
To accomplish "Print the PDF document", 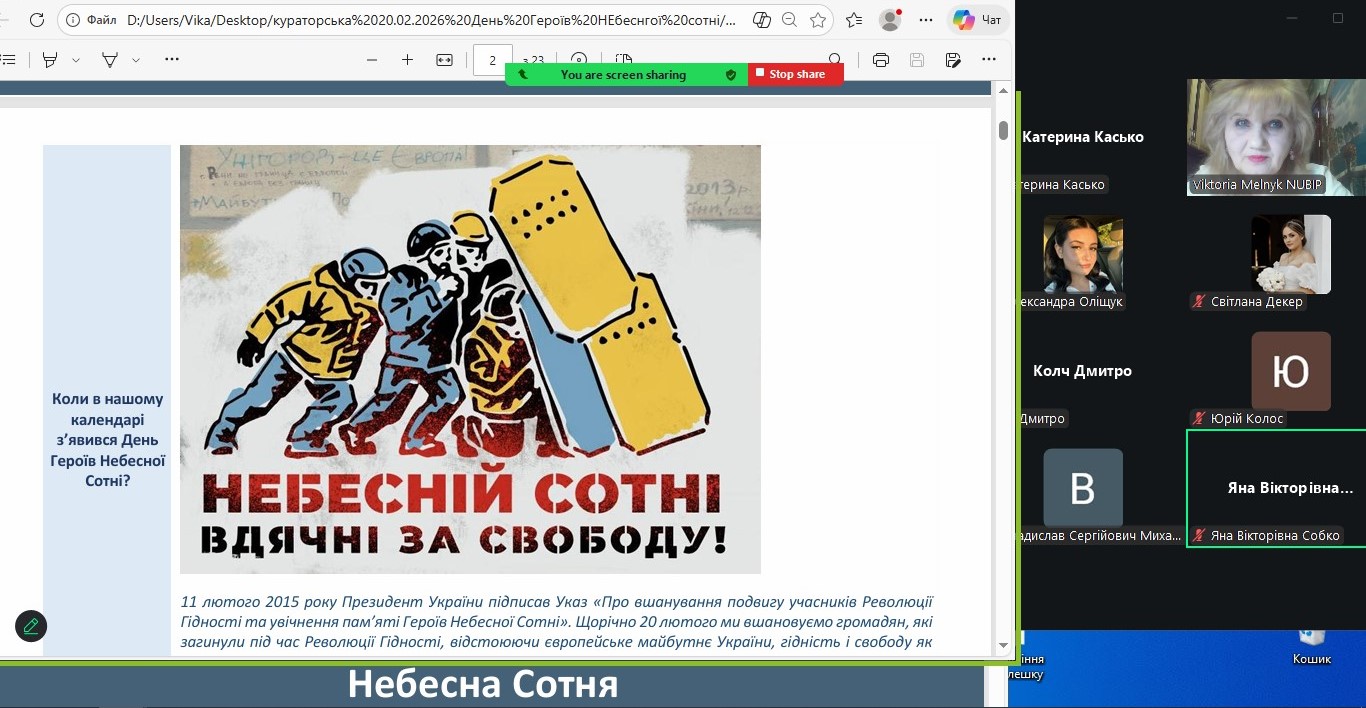I will pyautogui.click(x=881, y=60).
